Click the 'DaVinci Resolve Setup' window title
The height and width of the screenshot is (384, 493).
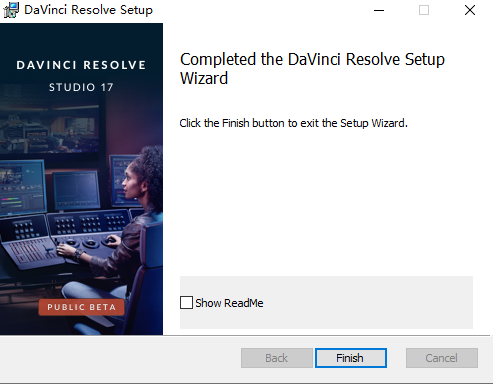click(x=88, y=10)
